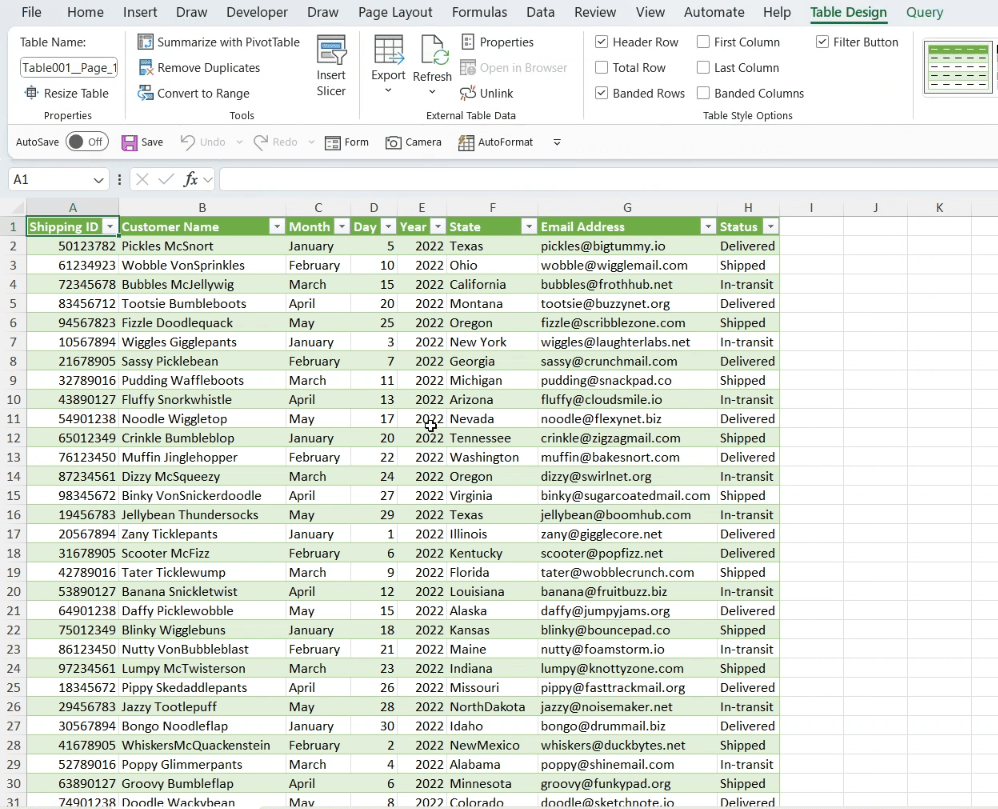Expand the Name Box dropdown
Viewport: 998px width, 809px height.
[98, 180]
